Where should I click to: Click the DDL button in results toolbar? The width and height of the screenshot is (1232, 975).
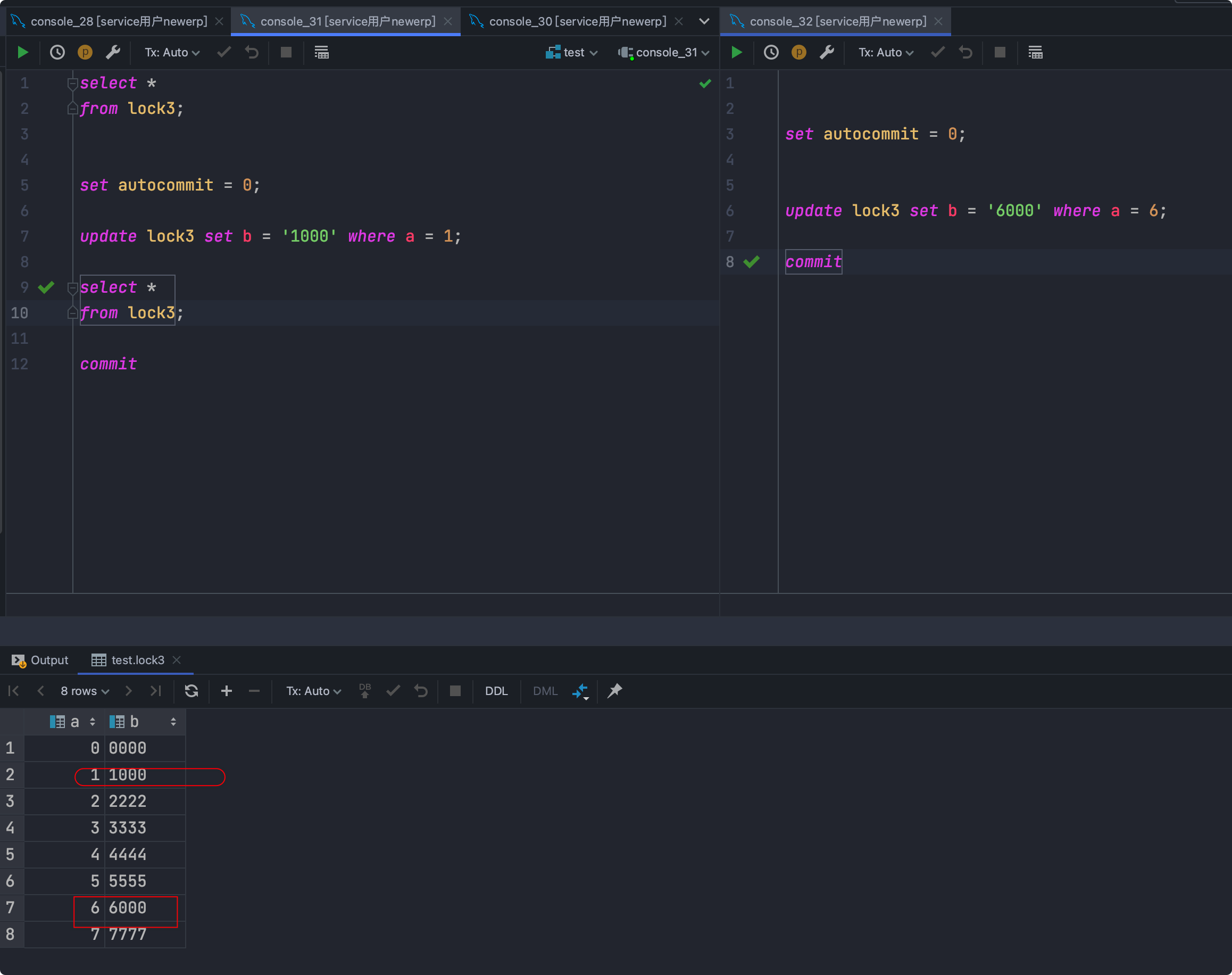[496, 691]
